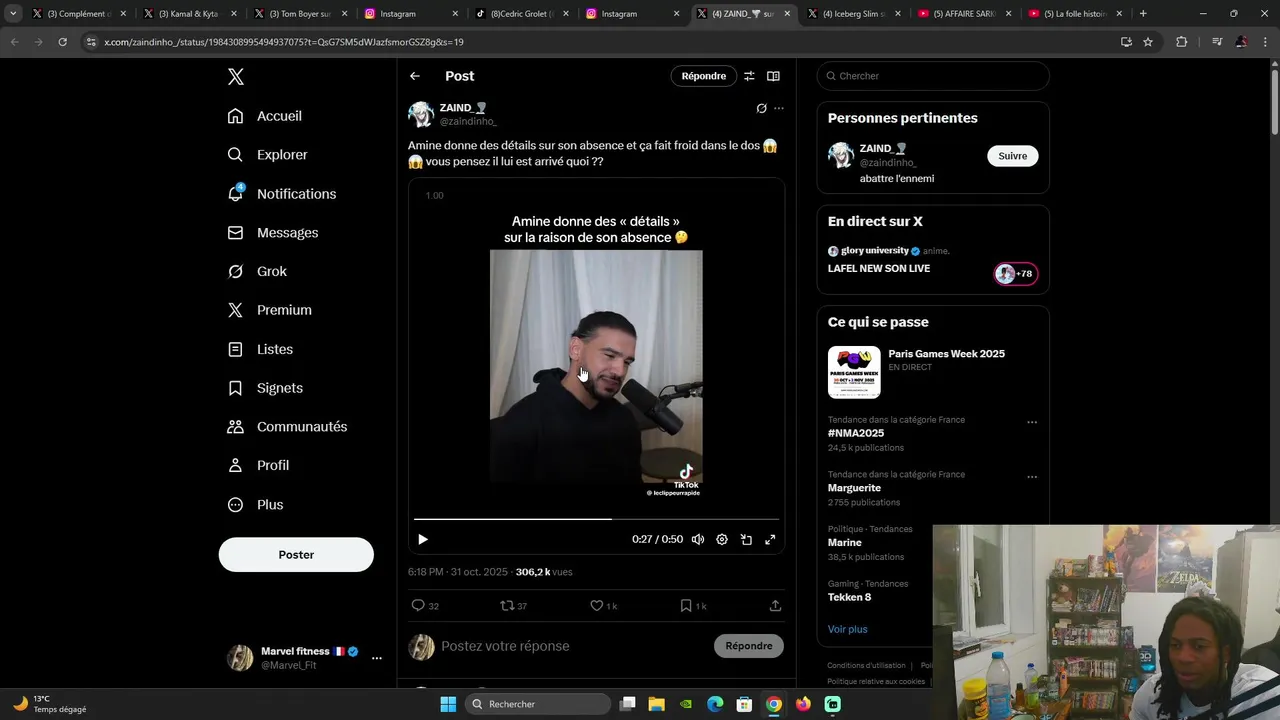
Task: Open ZAIND_ profile avatar on the post
Action: pyautogui.click(x=421, y=114)
